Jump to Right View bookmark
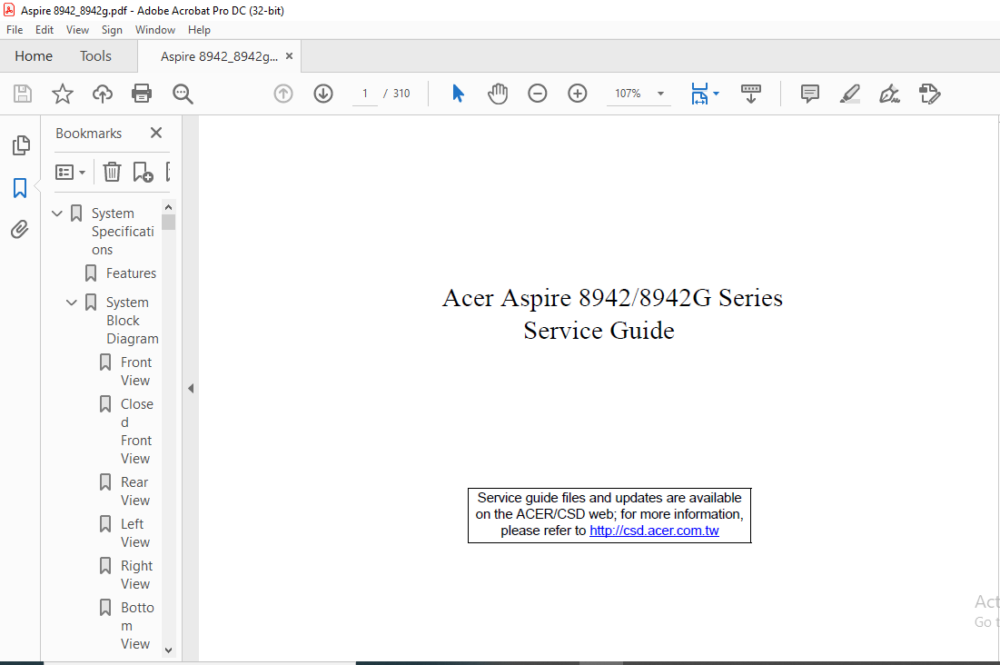 pyautogui.click(x=136, y=574)
